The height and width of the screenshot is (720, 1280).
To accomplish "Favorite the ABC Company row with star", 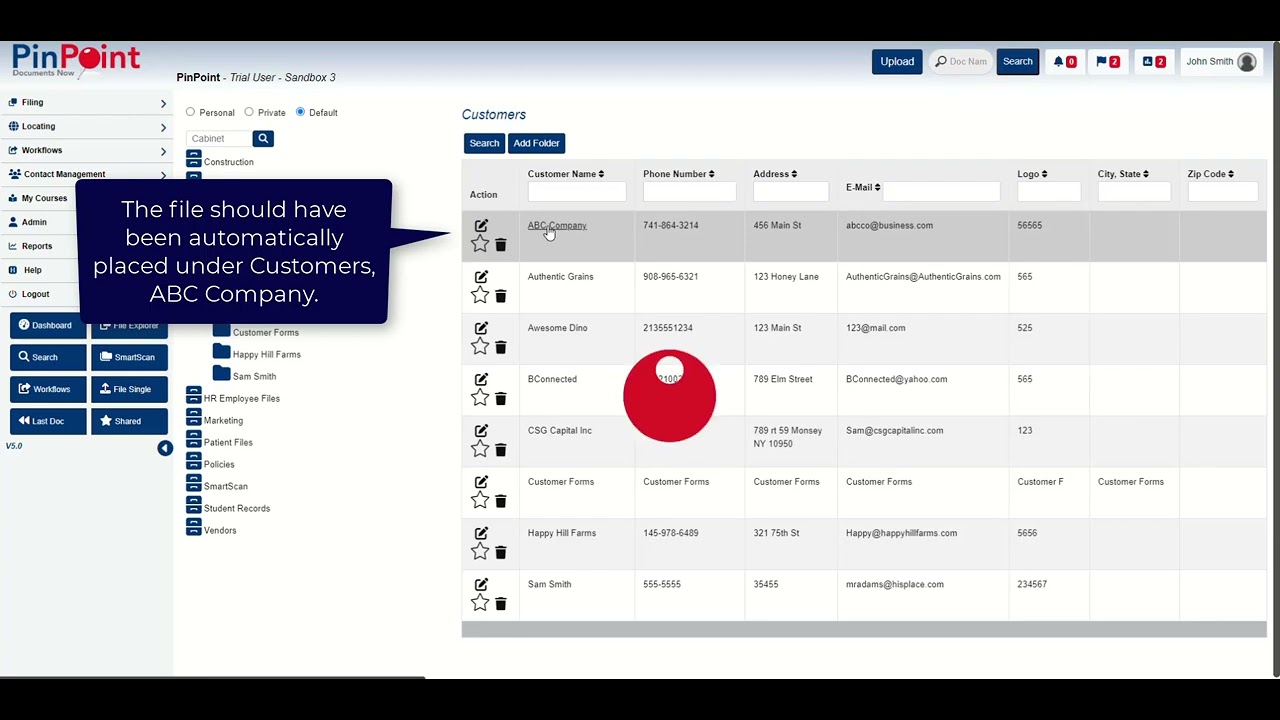I will tap(480, 244).
